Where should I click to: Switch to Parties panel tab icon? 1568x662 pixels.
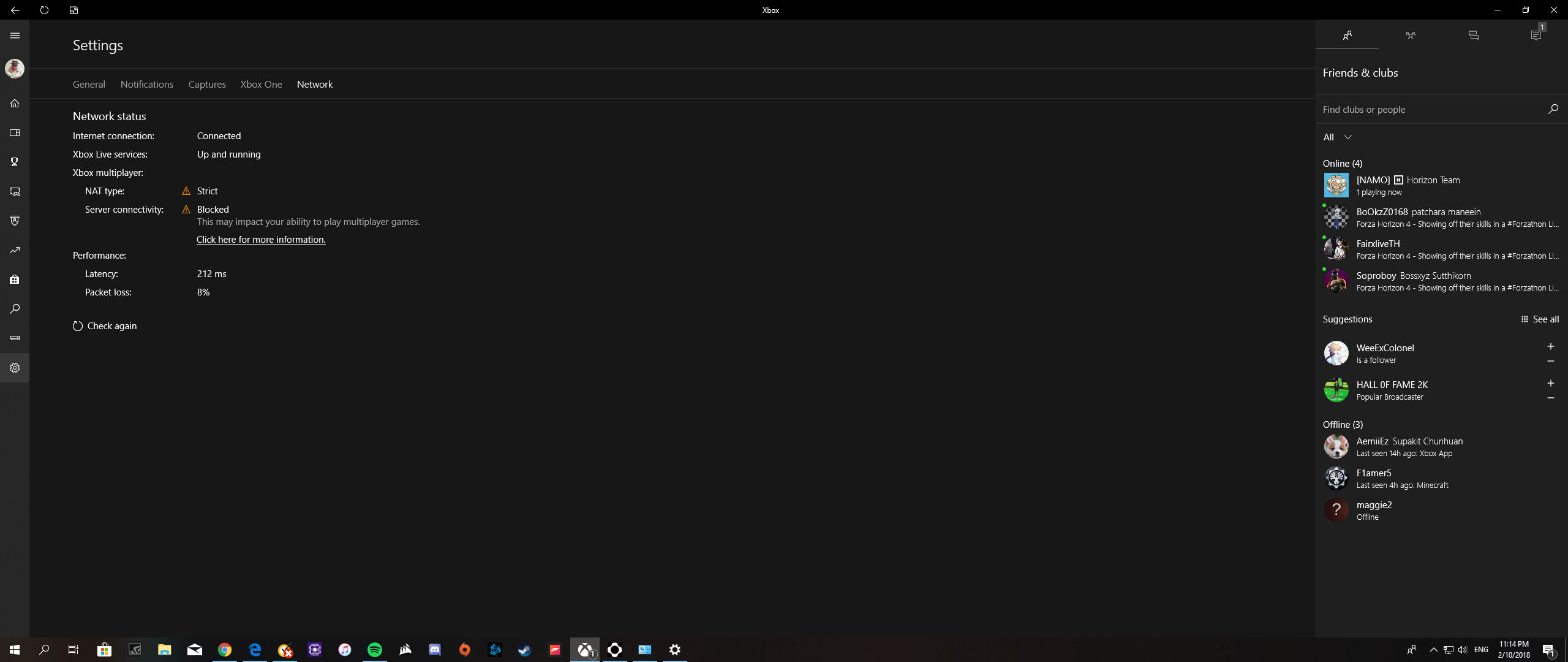pyautogui.click(x=1410, y=36)
